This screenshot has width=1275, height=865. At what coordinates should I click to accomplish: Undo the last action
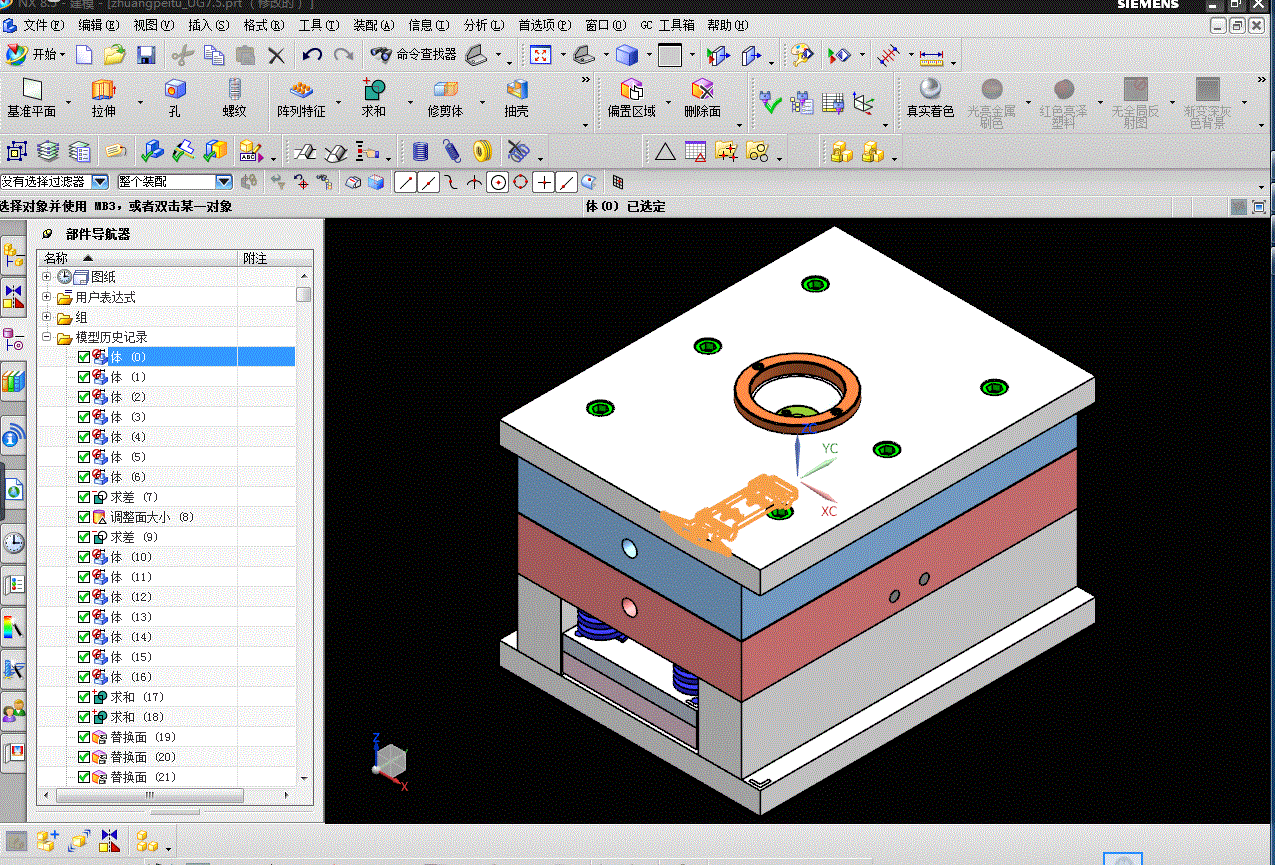[312, 55]
